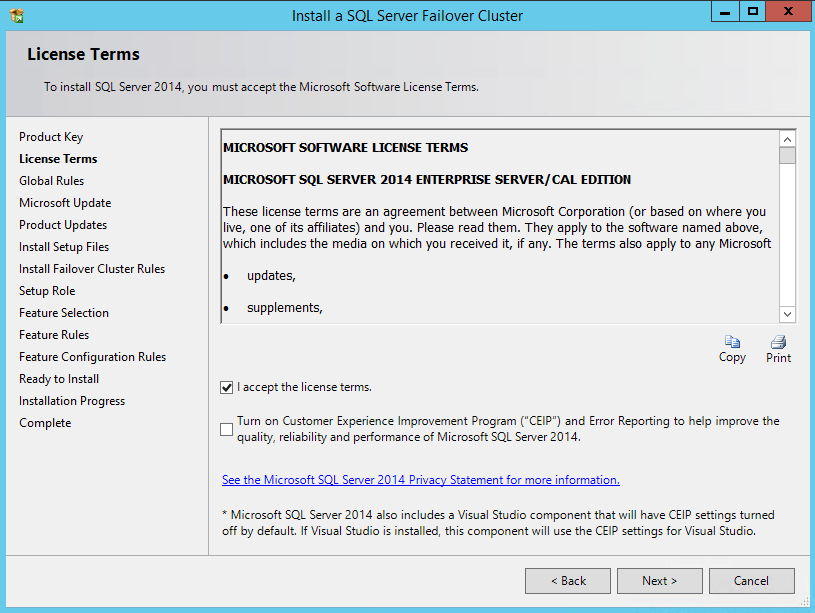815x613 pixels.
Task: Go to the Next setup step
Action: tap(659, 580)
